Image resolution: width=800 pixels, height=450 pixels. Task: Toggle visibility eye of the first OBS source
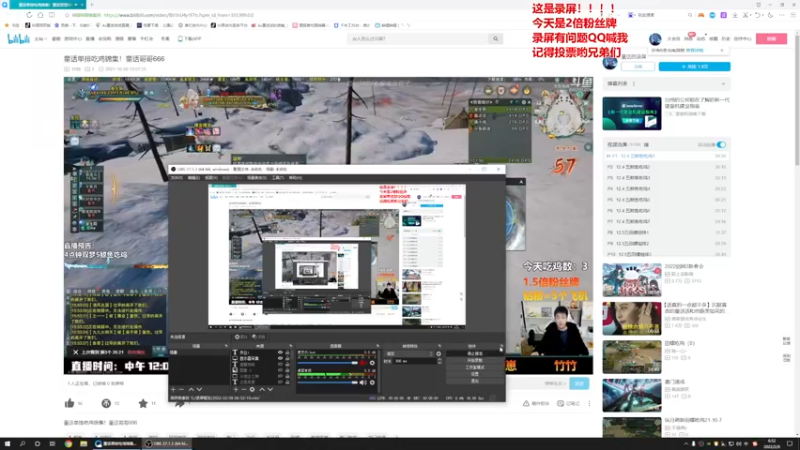click(280, 353)
